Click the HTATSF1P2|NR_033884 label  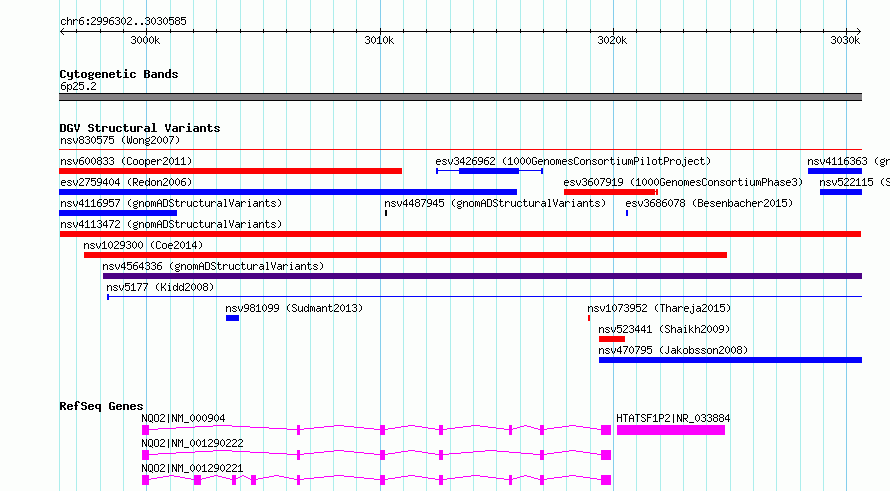pos(673,418)
